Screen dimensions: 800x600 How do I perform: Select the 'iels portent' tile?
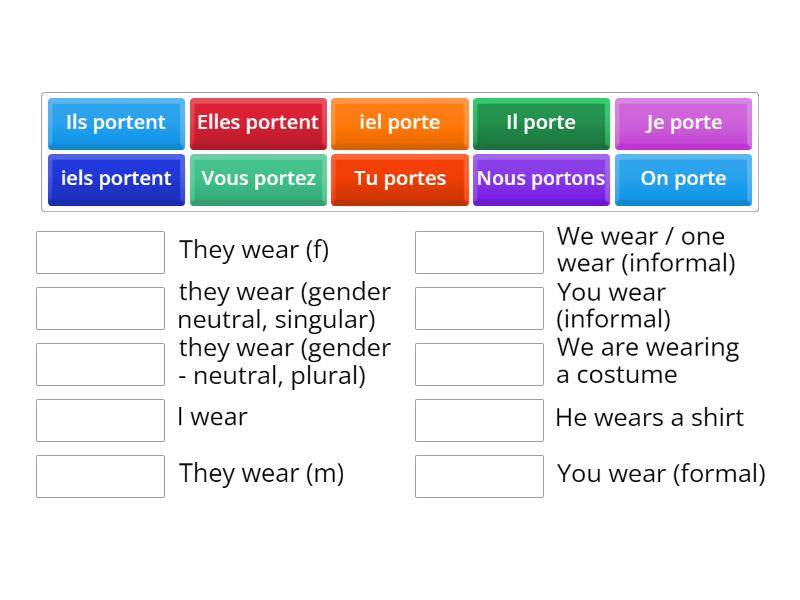(116, 179)
